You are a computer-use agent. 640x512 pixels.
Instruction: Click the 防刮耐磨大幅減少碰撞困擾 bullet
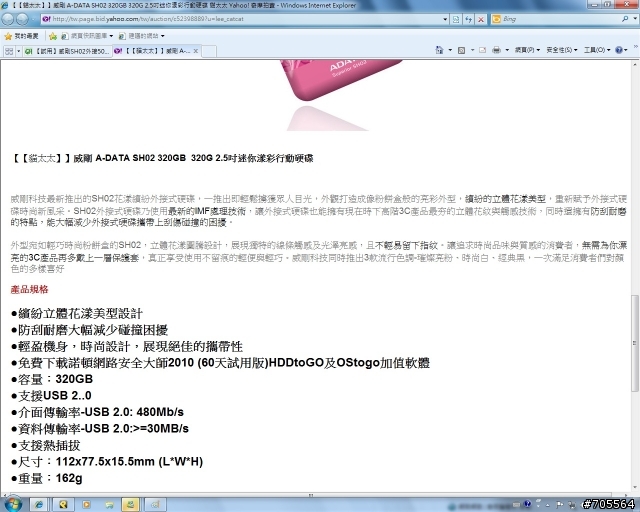click(x=89, y=330)
